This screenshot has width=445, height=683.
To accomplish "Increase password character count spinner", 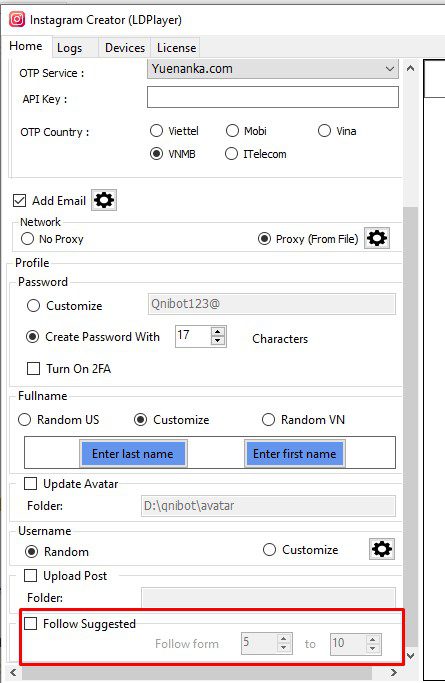I will [x=218, y=331].
